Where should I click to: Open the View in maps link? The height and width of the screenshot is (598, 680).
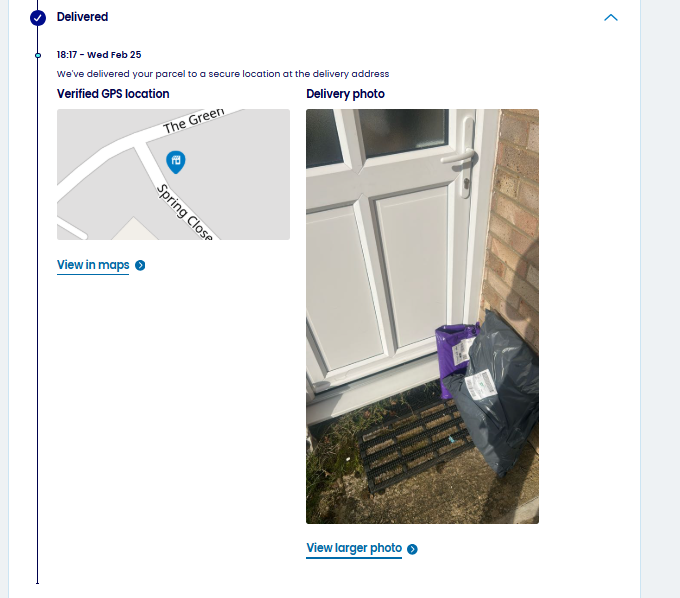pyautogui.click(x=93, y=265)
